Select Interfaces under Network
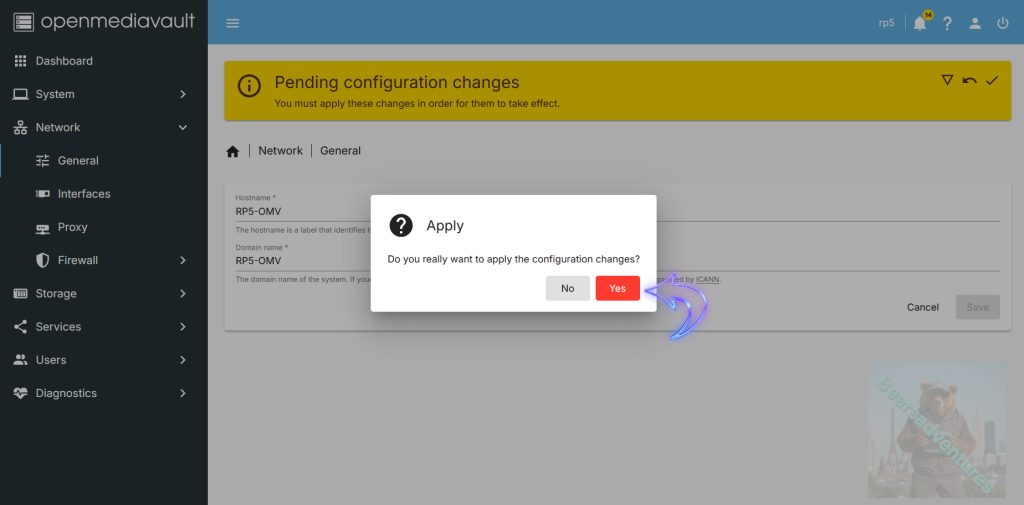Image resolution: width=1024 pixels, height=505 pixels. [x=84, y=194]
